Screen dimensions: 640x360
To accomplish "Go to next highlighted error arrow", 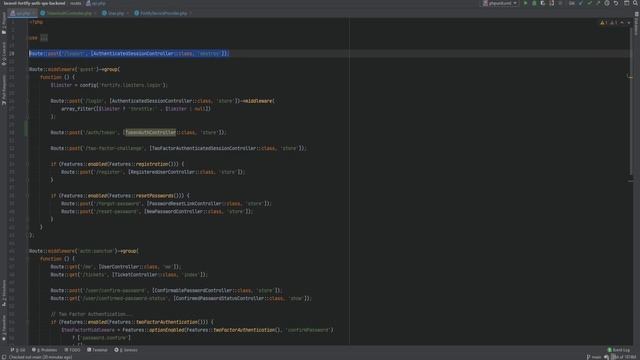I will pos(629,23).
